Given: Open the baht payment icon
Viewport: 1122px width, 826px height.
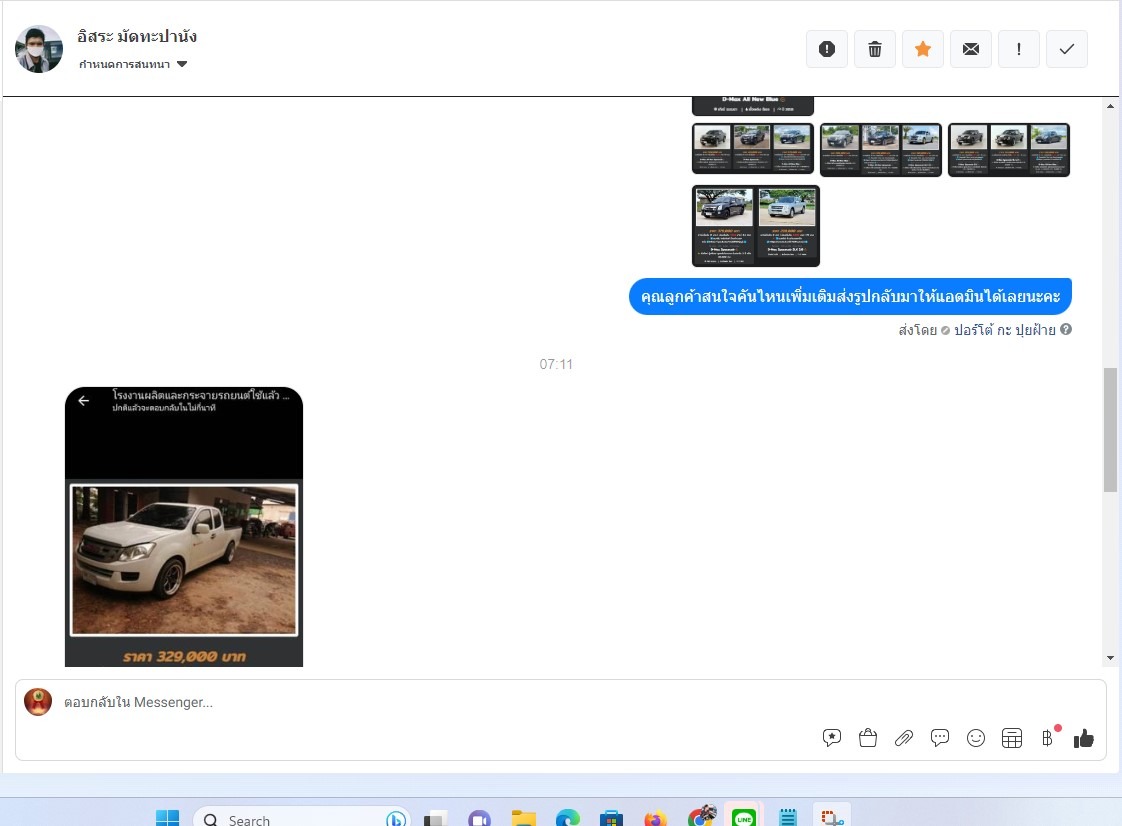Looking at the screenshot, I should 1047,738.
